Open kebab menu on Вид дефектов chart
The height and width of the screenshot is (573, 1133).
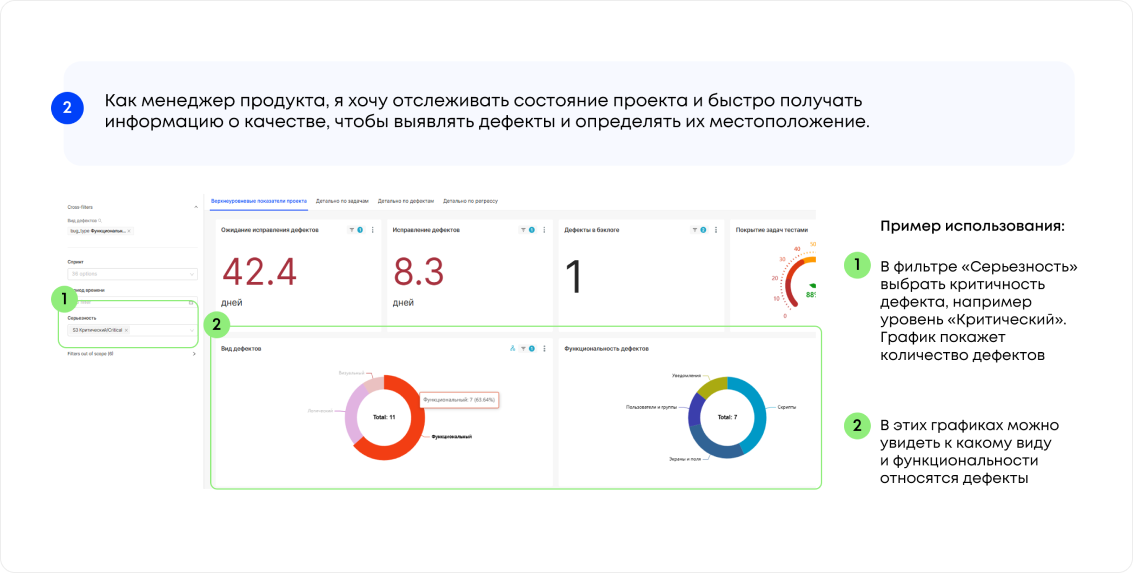tap(544, 348)
